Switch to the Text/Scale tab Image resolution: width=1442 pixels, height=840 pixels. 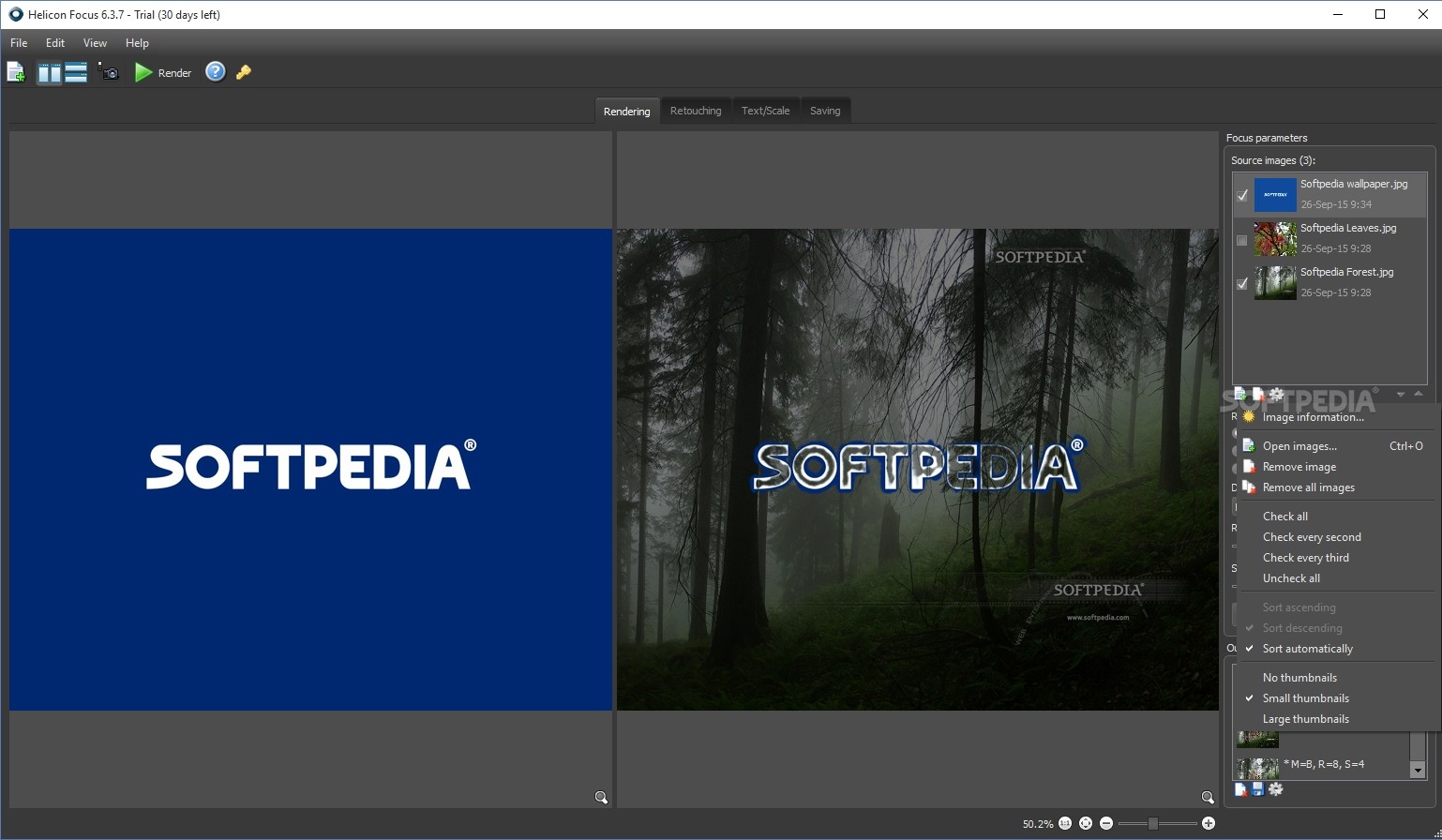pos(765,111)
